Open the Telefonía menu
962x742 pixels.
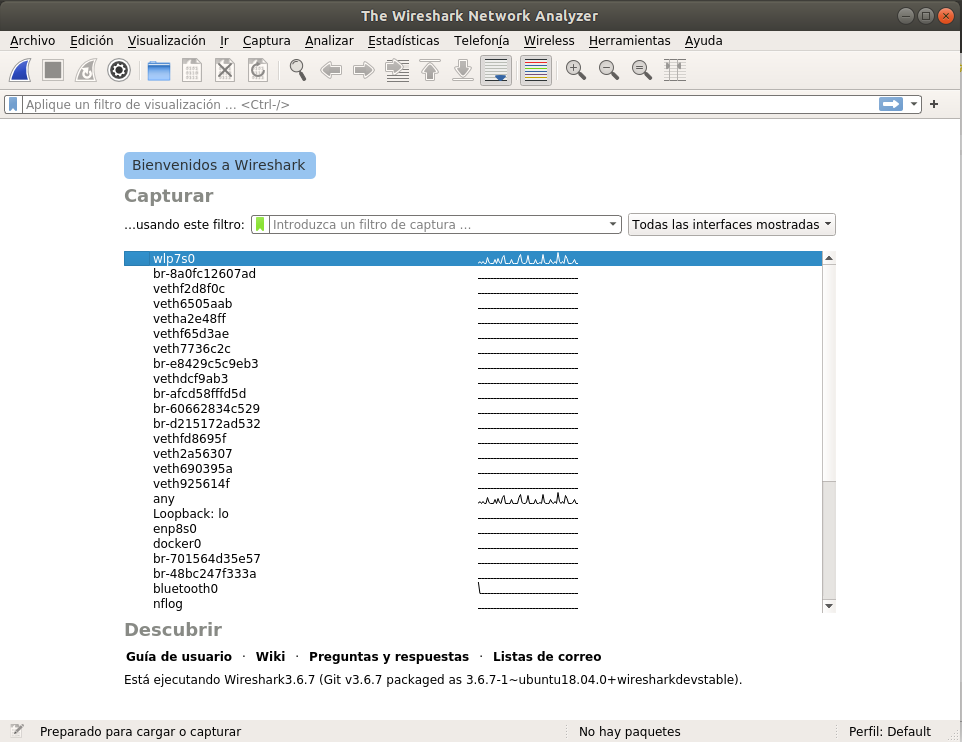(x=481, y=41)
